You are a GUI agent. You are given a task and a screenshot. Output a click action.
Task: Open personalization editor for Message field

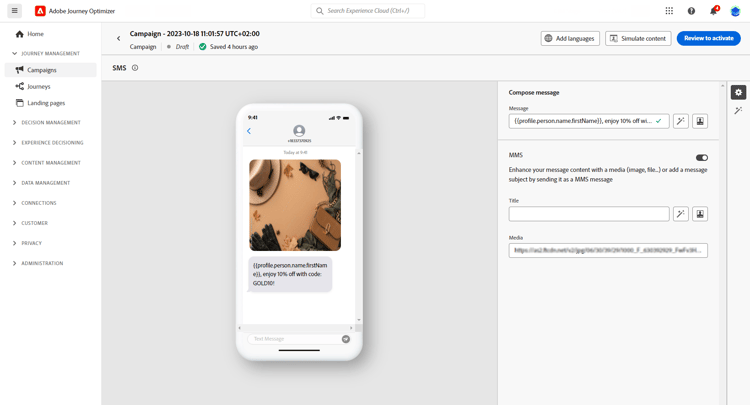[x=681, y=121]
